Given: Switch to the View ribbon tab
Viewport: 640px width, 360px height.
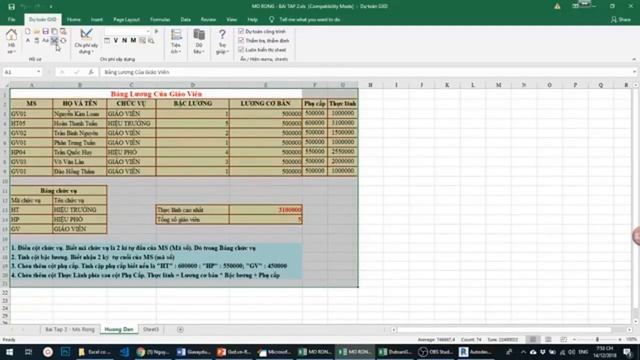Looking at the screenshot, I should [231, 20].
